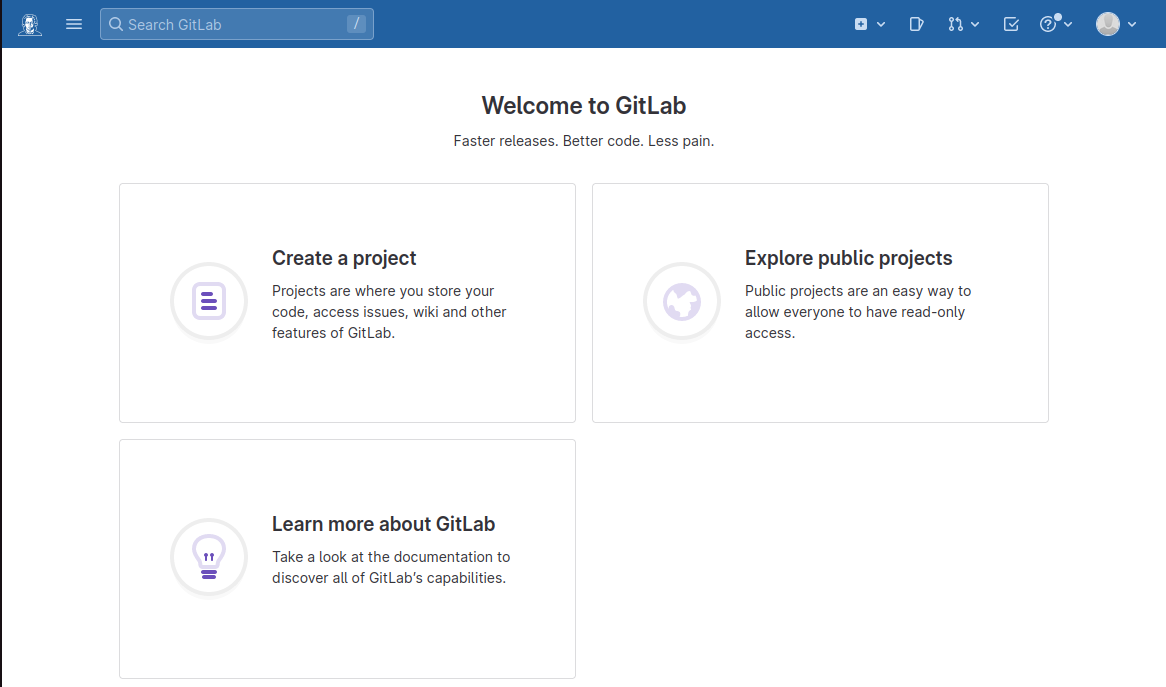The width and height of the screenshot is (1166, 687).
Task: Open the hamburger main menu
Action: 74,25
